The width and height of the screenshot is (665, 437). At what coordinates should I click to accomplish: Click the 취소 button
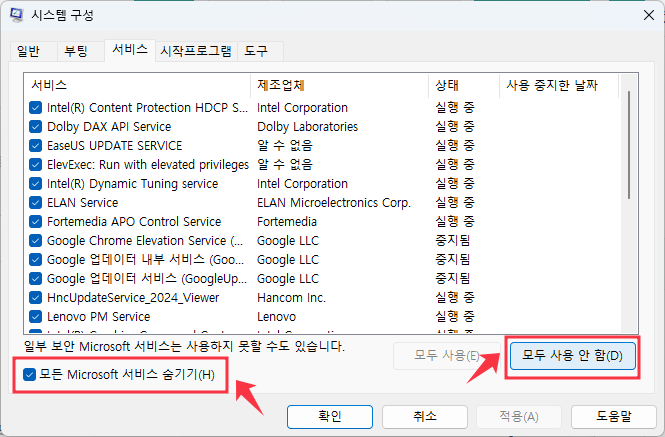[425, 417]
